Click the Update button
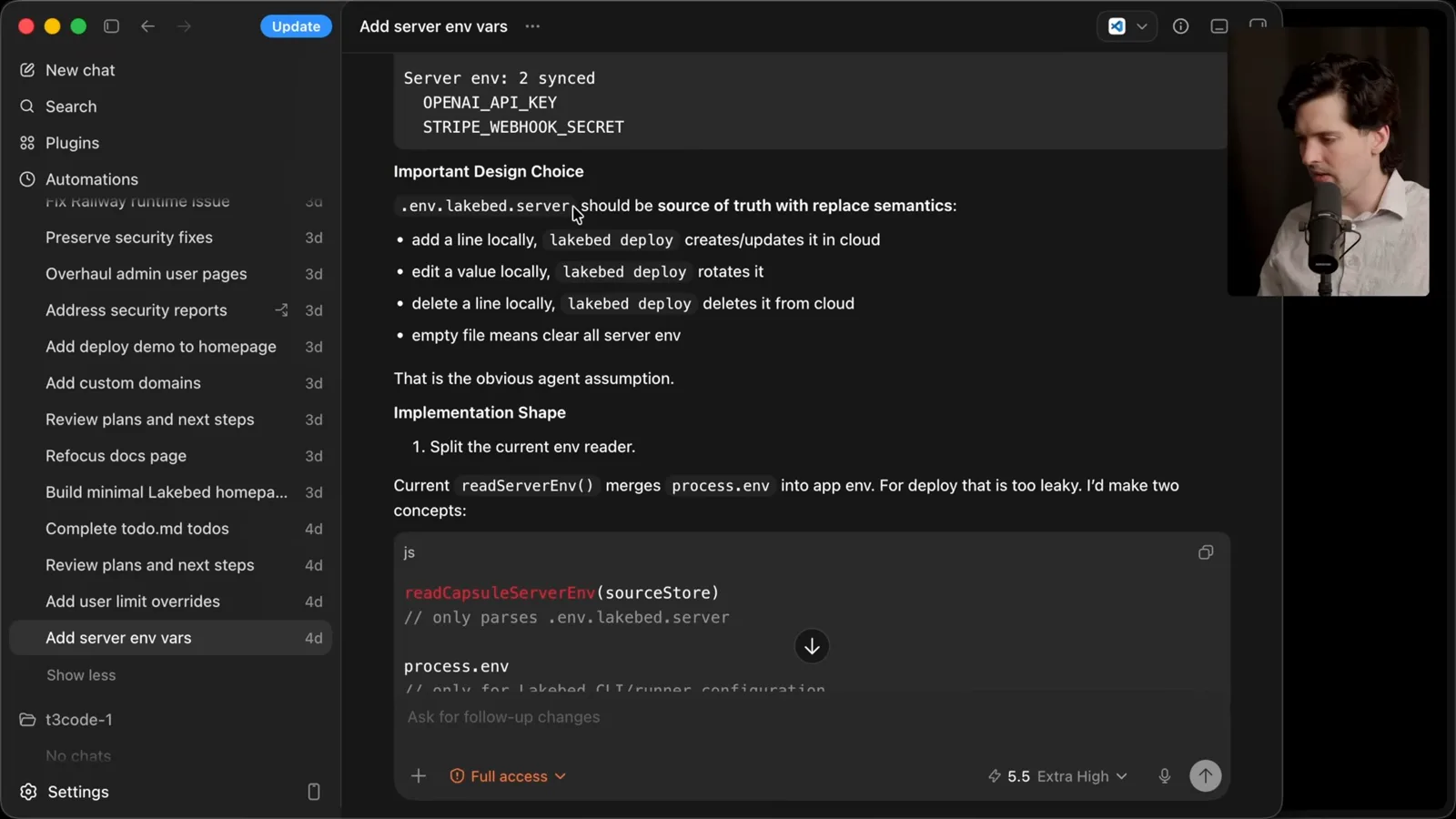 pyautogui.click(x=296, y=26)
